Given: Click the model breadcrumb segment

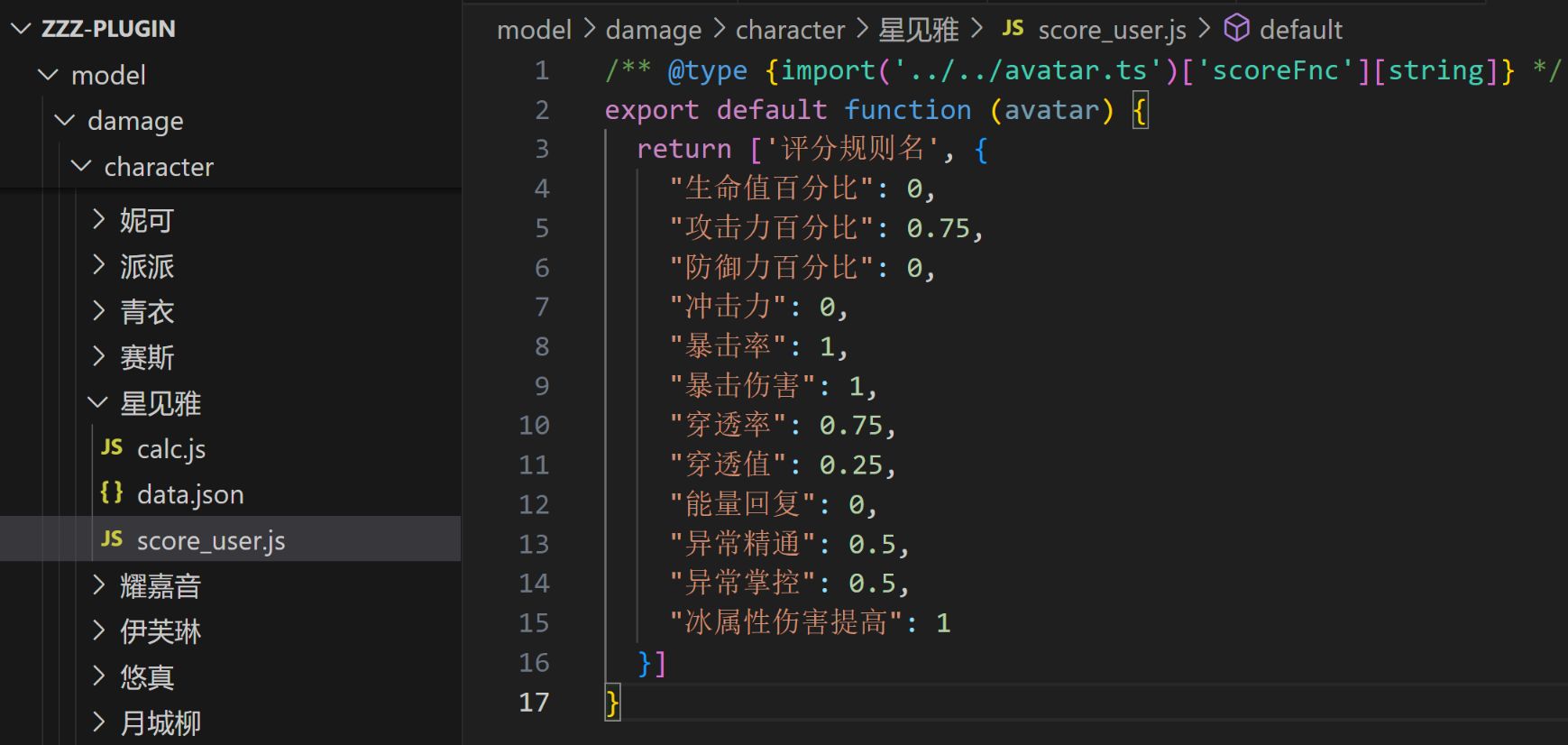Looking at the screenshot, I should click(535, 30).
